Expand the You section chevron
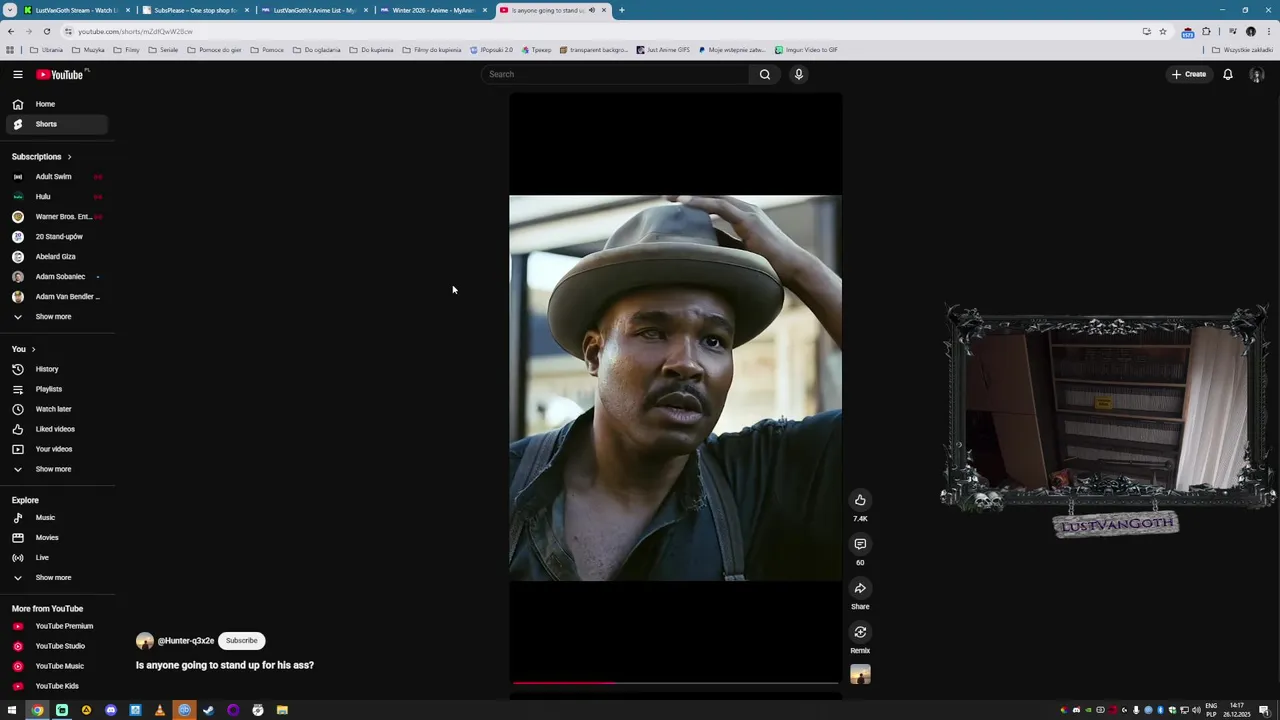Viewport: 1280px width, 720px height. 33,349
